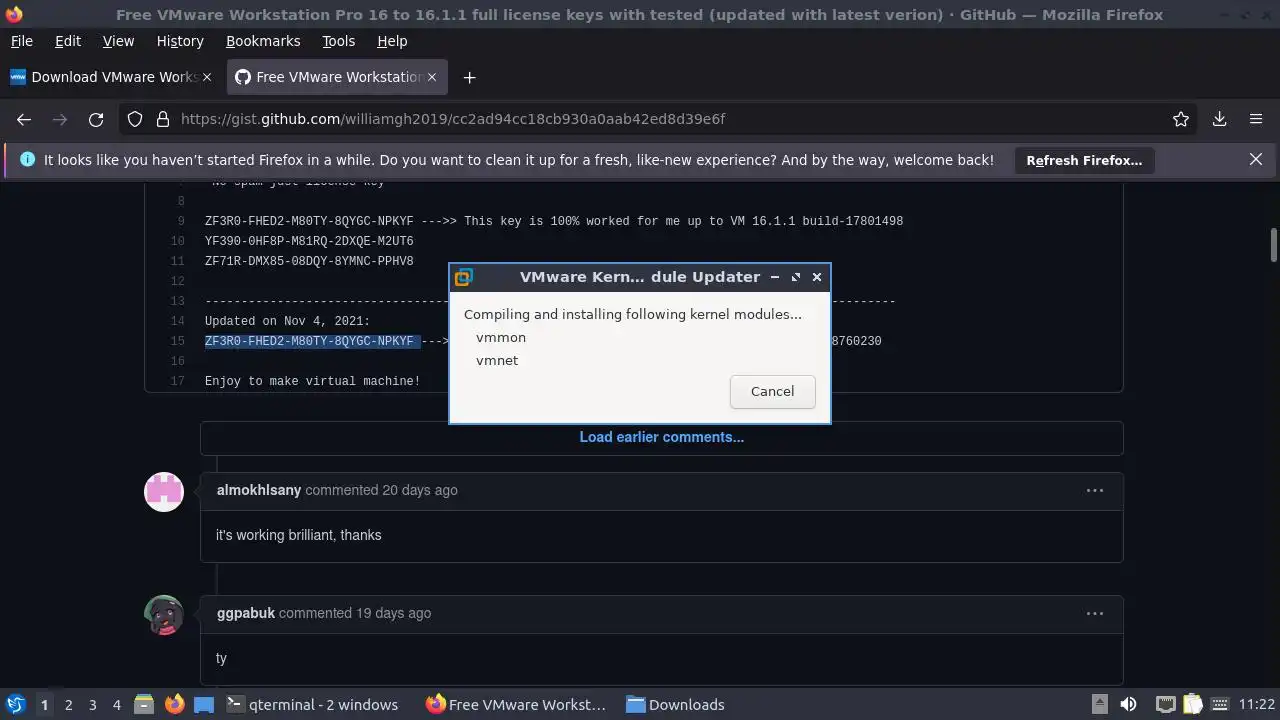Viewport: 1280px width, 720px height.
Task: Open the tracking protection shield icon
Action: pyautogui.click(x=135, y=119)
